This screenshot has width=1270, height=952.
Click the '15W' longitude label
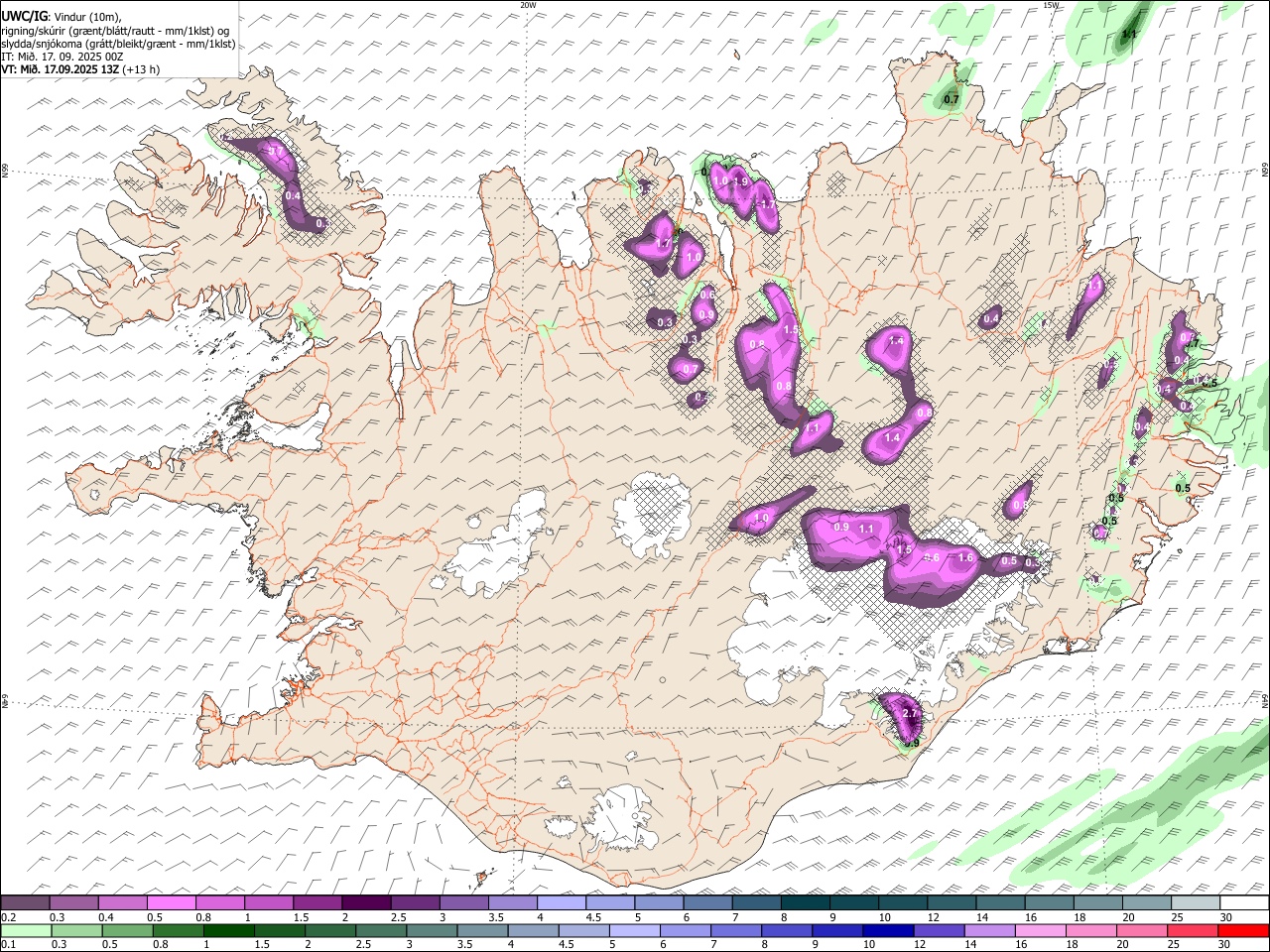[x=1051, y=5]
